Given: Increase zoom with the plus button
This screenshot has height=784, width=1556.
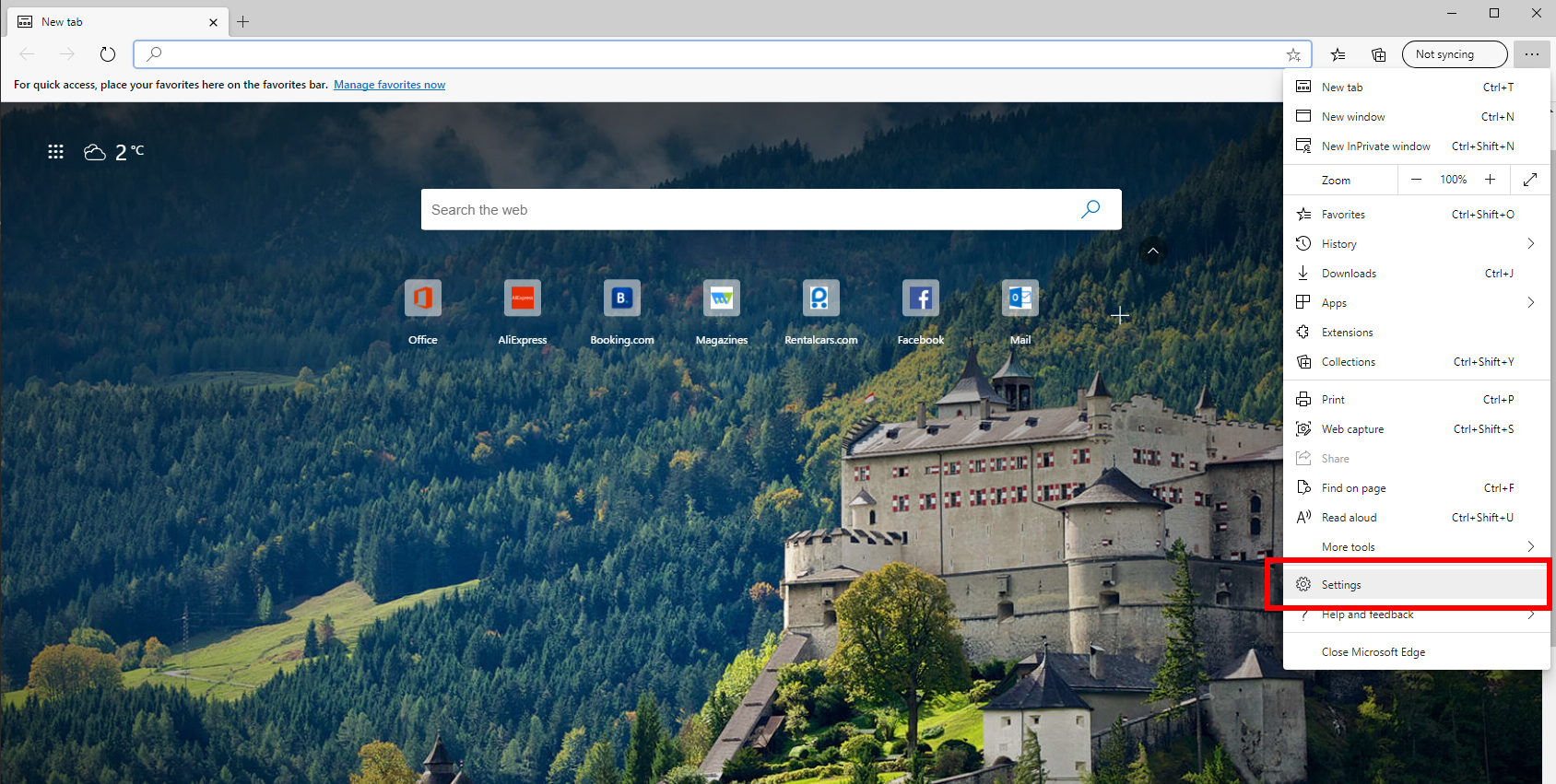Looking at the screenshot, I should pyautogui.click(x=1490, y=180).
